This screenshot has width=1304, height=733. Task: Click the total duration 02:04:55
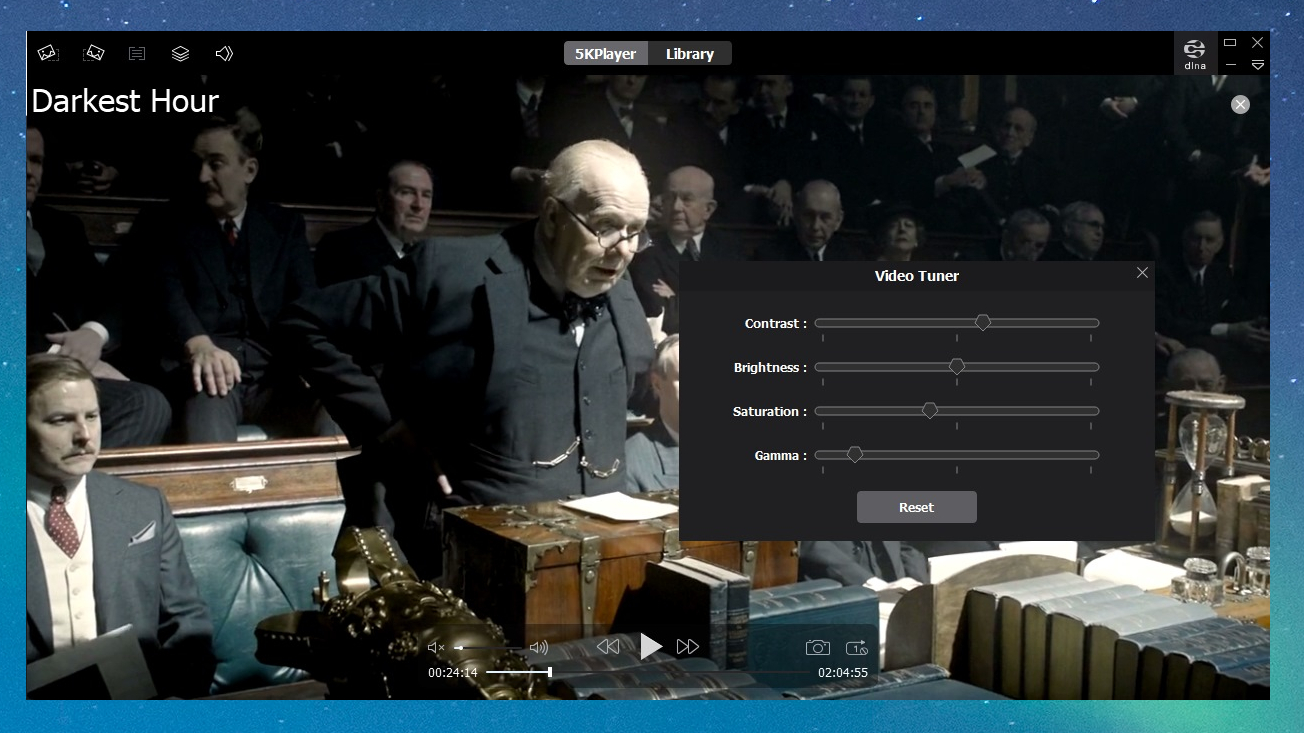click(x=843, y=673)
